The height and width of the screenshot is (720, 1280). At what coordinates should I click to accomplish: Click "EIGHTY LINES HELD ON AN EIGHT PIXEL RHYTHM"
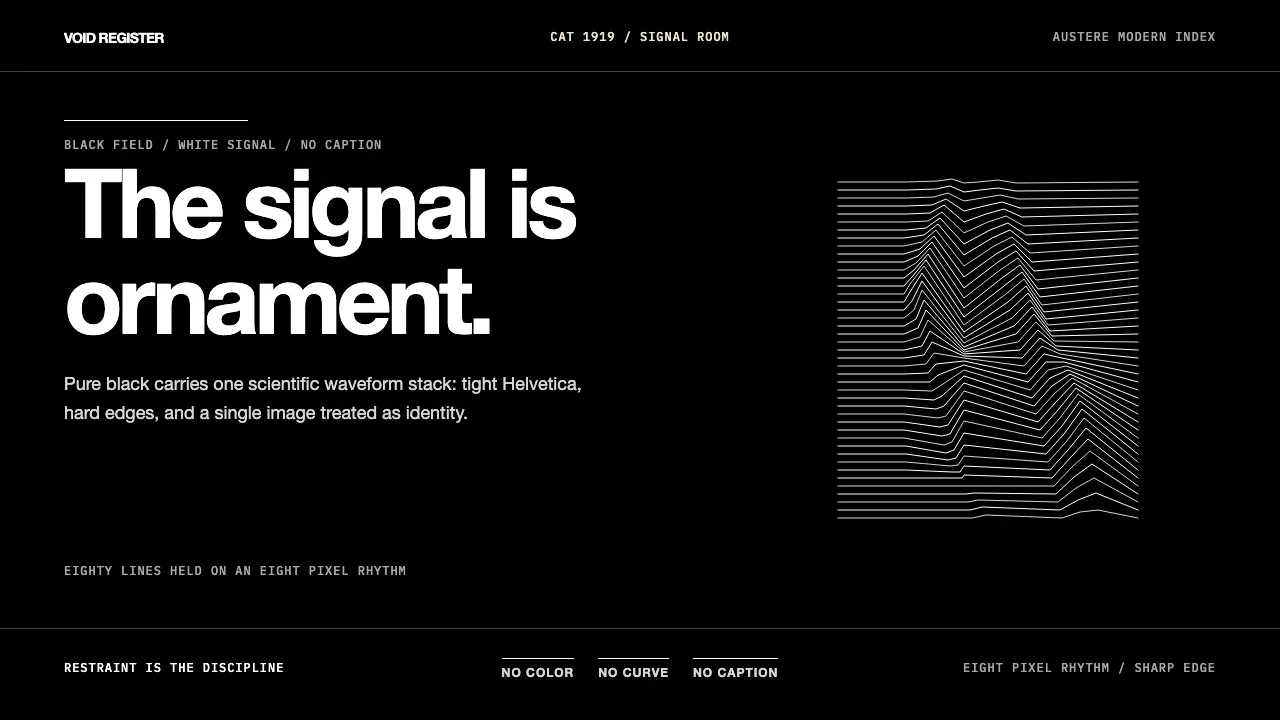point(235,571)
